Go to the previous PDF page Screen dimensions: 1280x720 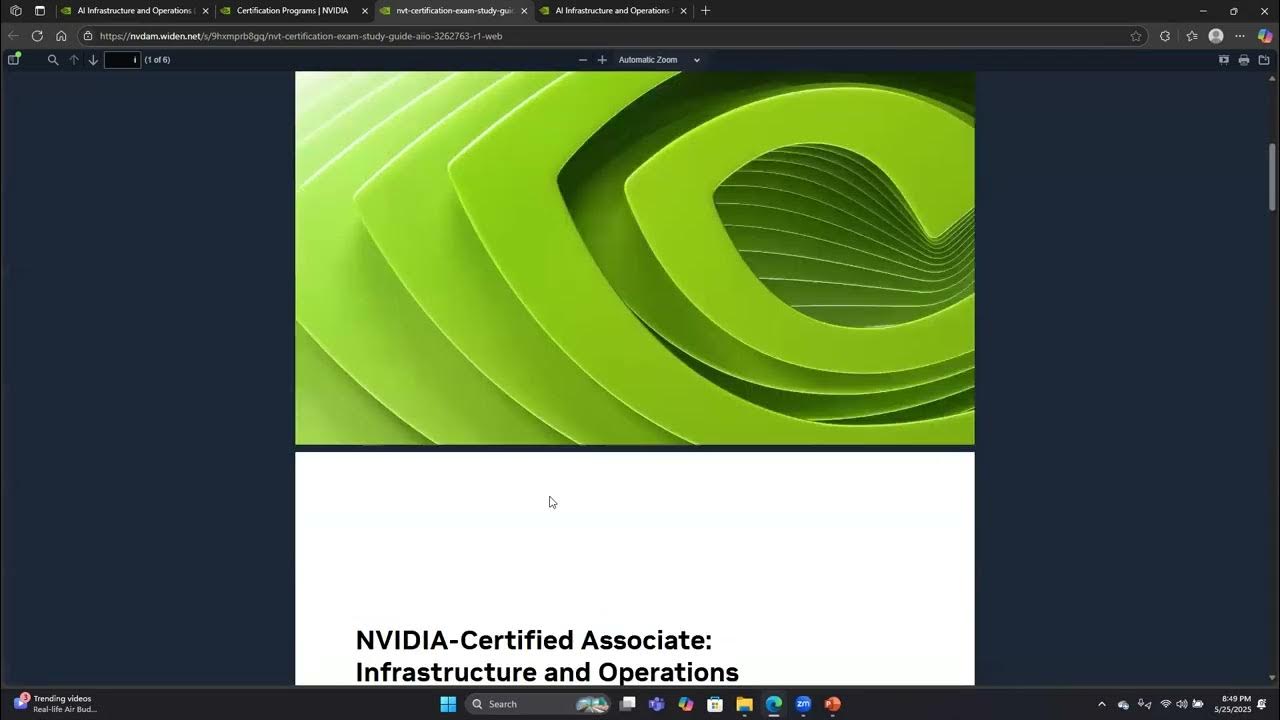74,60
